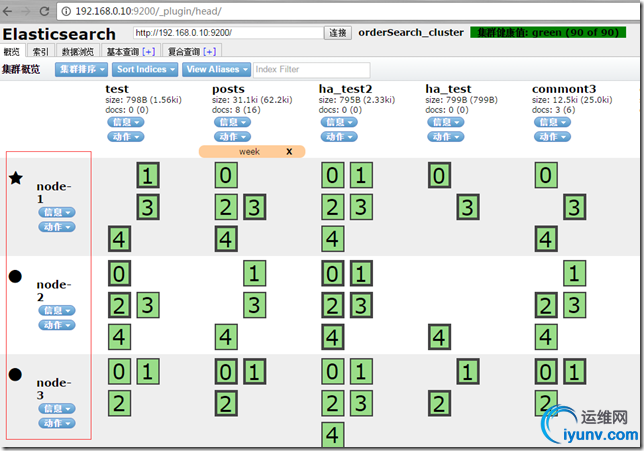Click shard 2 of commont3 on node-2
Screen dimensions: 644x451
click(546, 306)
